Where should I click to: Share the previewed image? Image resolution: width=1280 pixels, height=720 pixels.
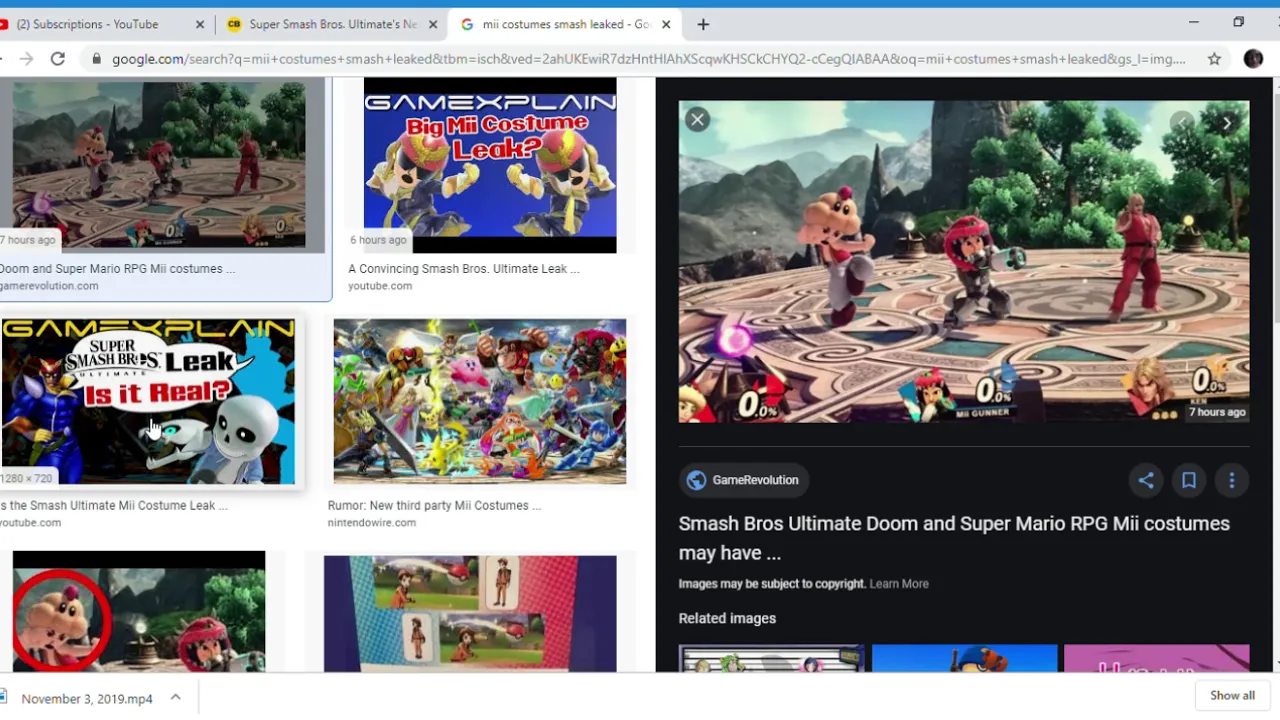point(1146,480)
